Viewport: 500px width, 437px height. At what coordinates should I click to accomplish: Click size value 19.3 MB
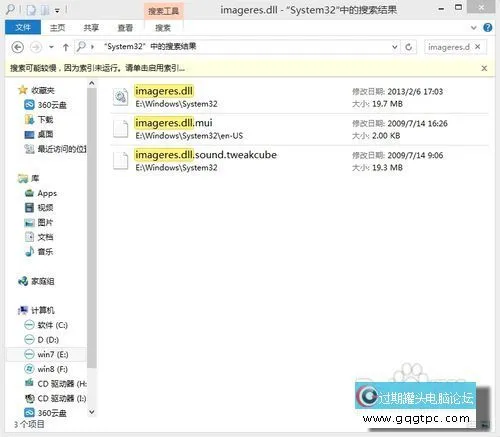tap(387, 168)
